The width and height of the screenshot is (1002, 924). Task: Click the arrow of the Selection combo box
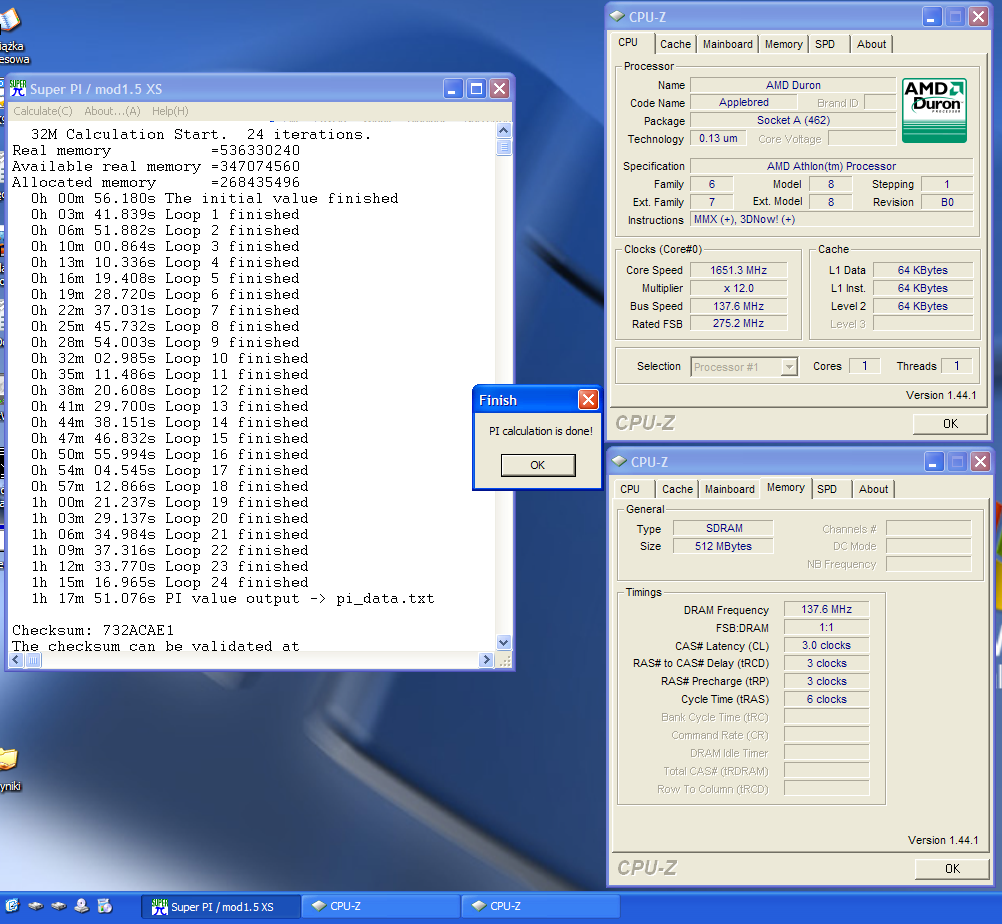(790, 367)
